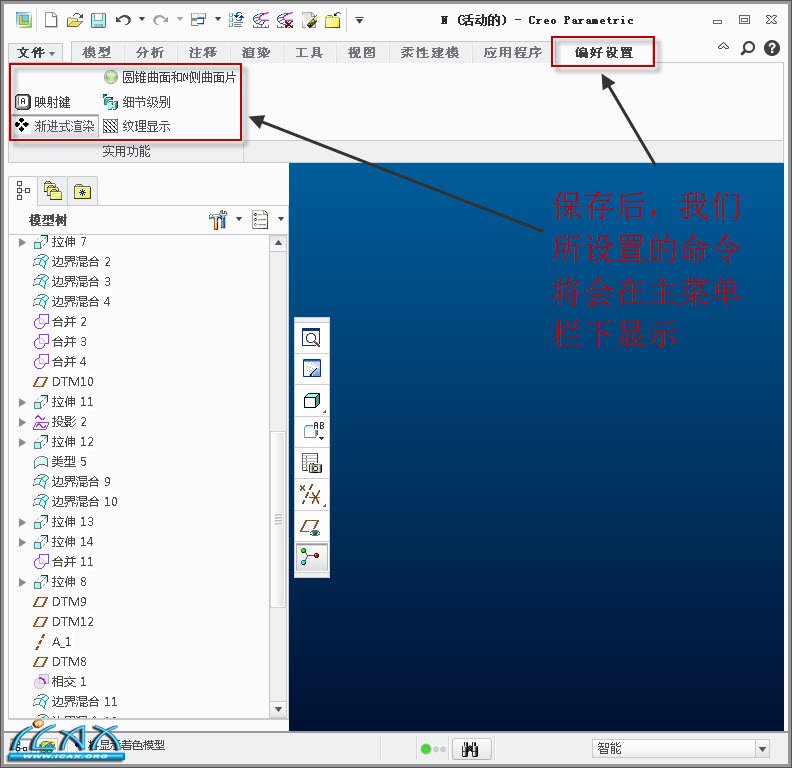Expand the 拉伸 8 tree node
Viewport: 792px width, 768px height.
click(22, 582)
